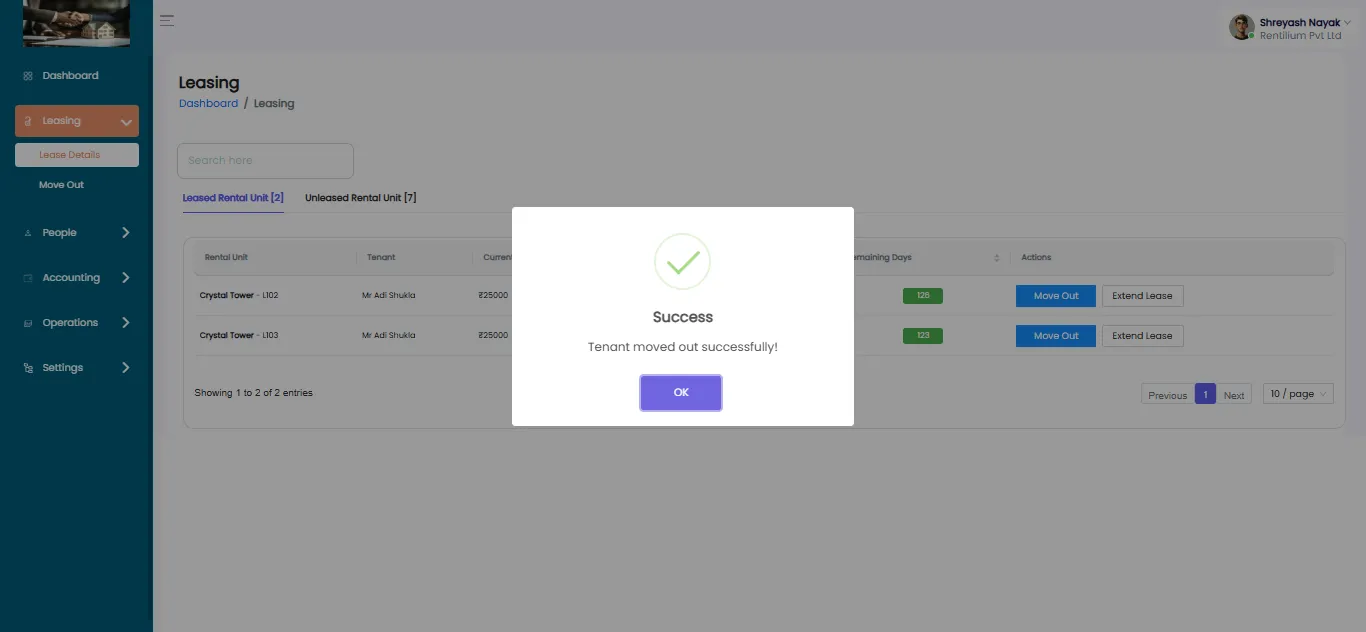Expand the People submenu arrow
This screenshot has height=632, width=1366.
coord(126,233)
